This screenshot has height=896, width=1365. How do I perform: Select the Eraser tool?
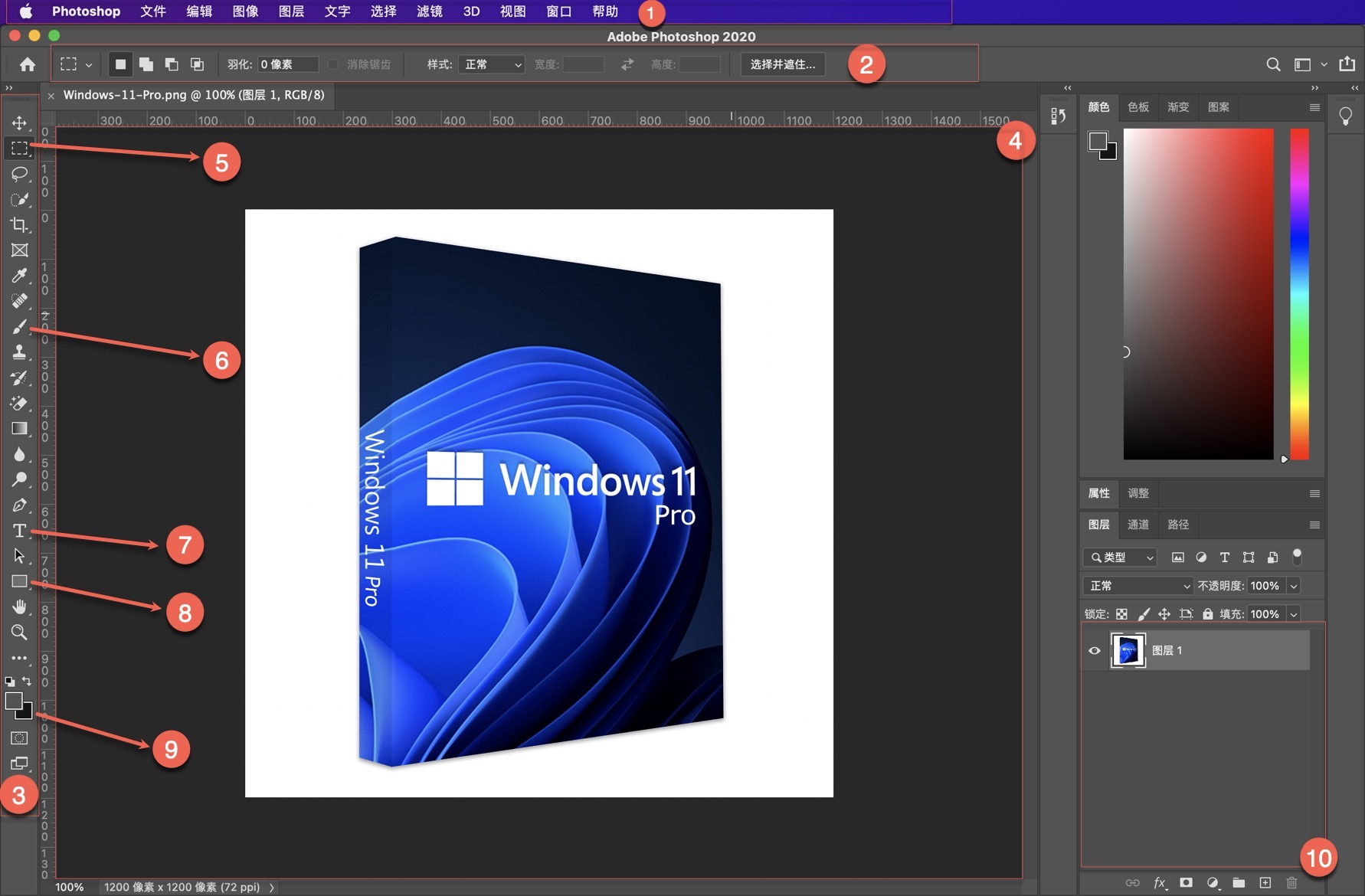19,403
